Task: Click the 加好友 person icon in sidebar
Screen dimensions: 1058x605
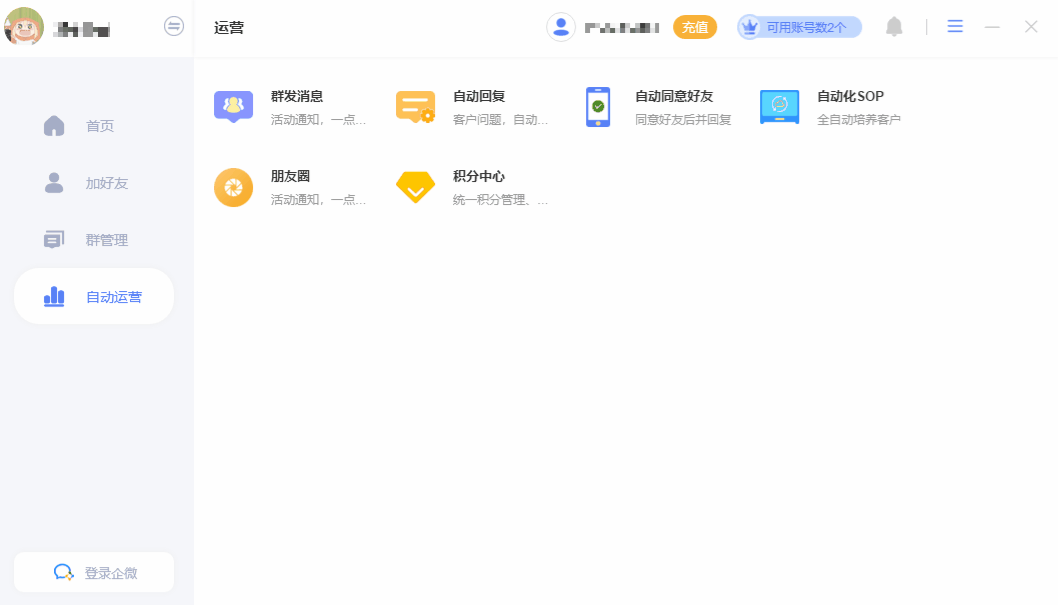Action: point(54,183)
